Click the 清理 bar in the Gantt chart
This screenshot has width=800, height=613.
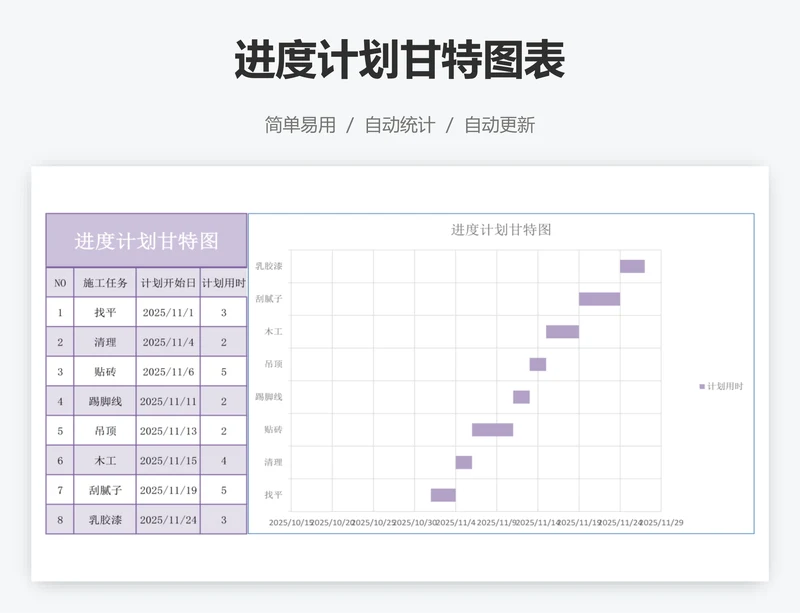(x=463, y=461)
